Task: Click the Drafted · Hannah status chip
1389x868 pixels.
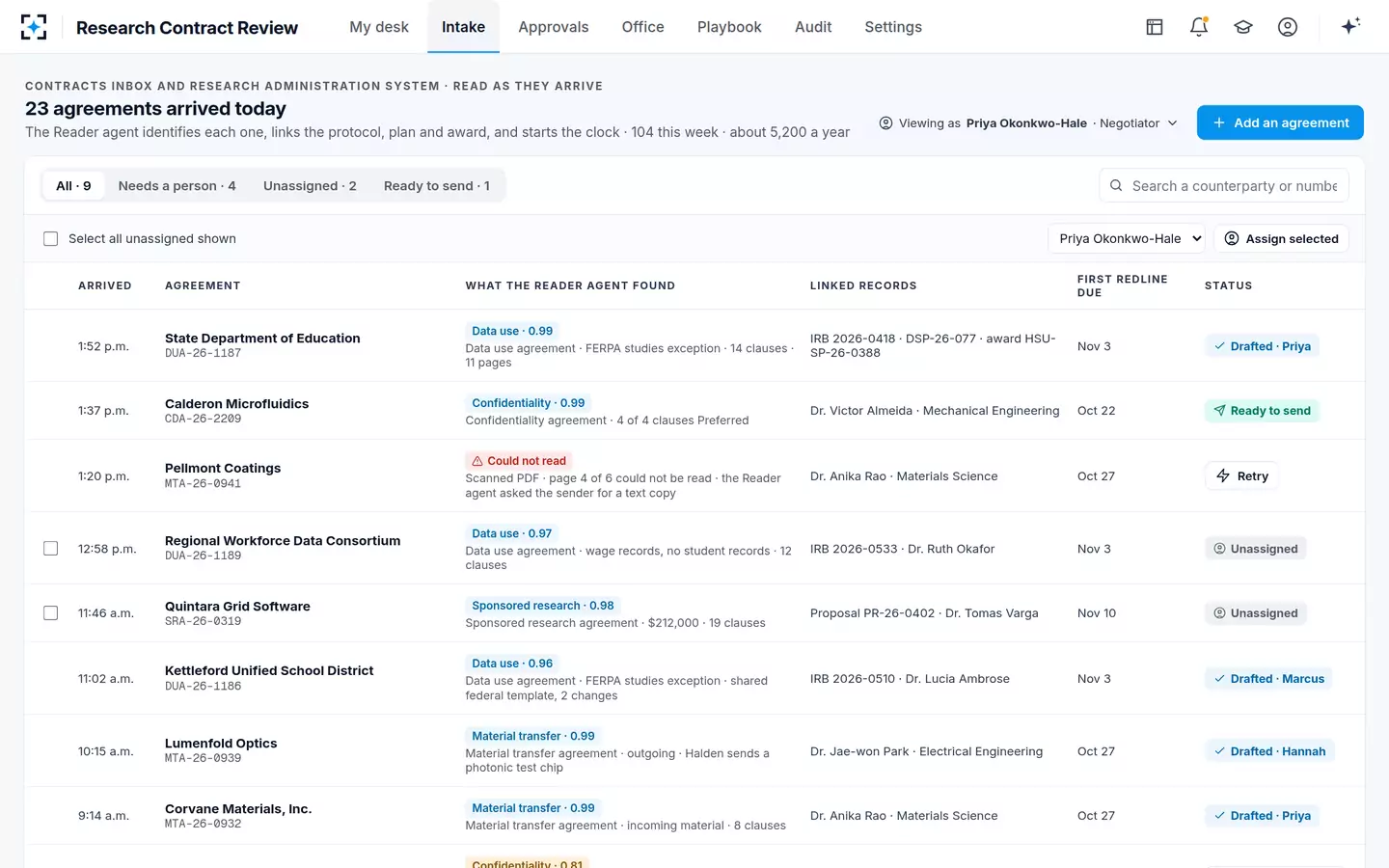Action: tap(1269, 751)
